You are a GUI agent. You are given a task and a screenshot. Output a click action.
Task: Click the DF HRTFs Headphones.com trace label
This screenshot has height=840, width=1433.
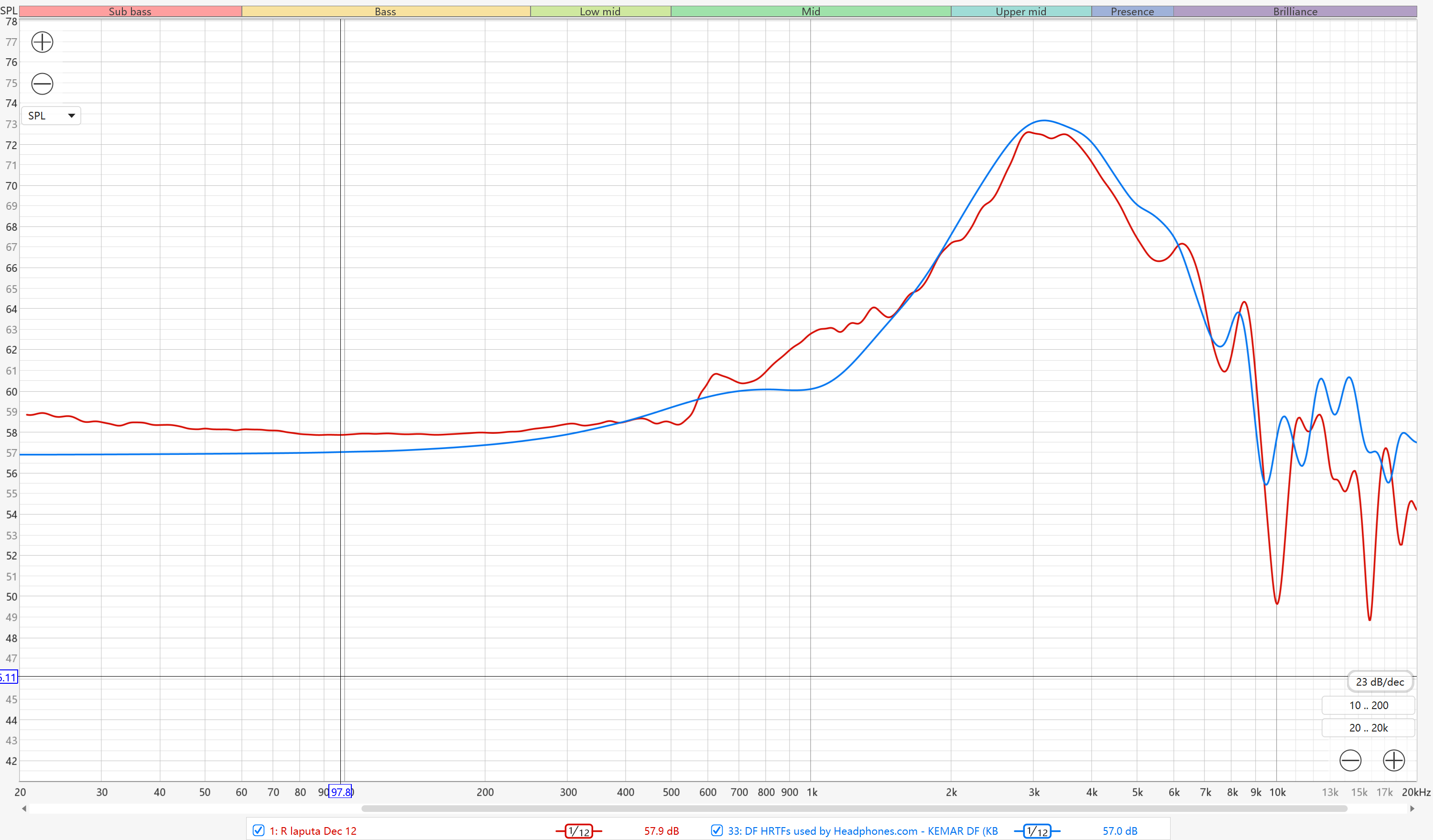pos(863,831)
